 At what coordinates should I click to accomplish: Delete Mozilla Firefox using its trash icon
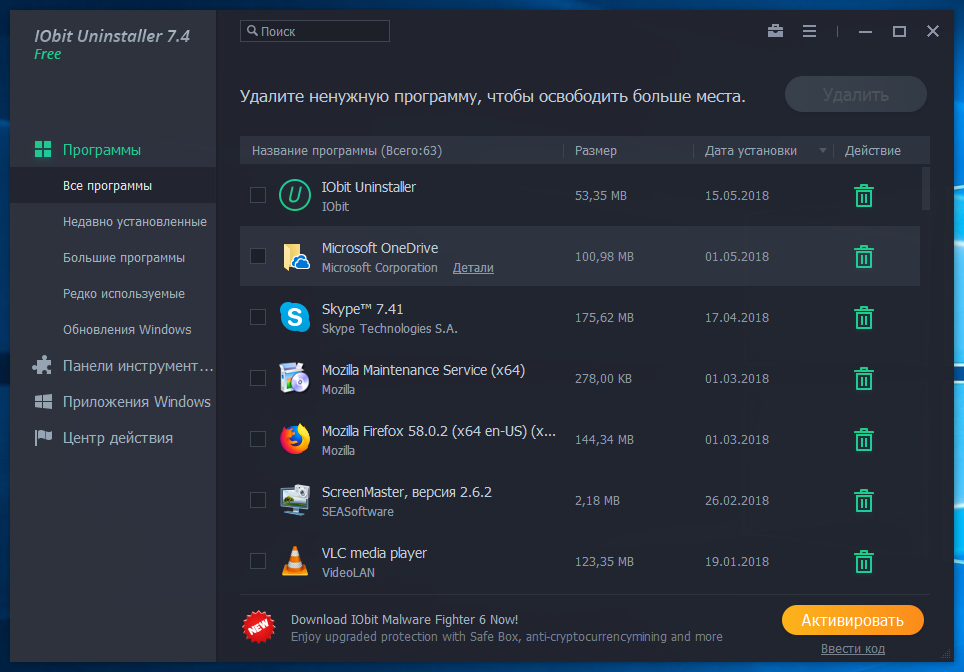coord(864,440)
